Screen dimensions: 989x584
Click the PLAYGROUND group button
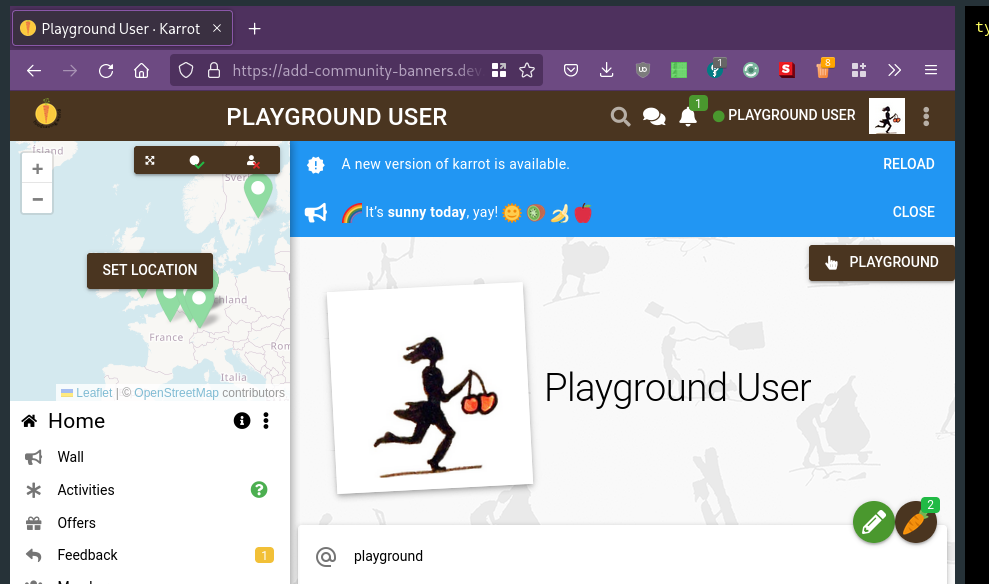tap(882, 262)
